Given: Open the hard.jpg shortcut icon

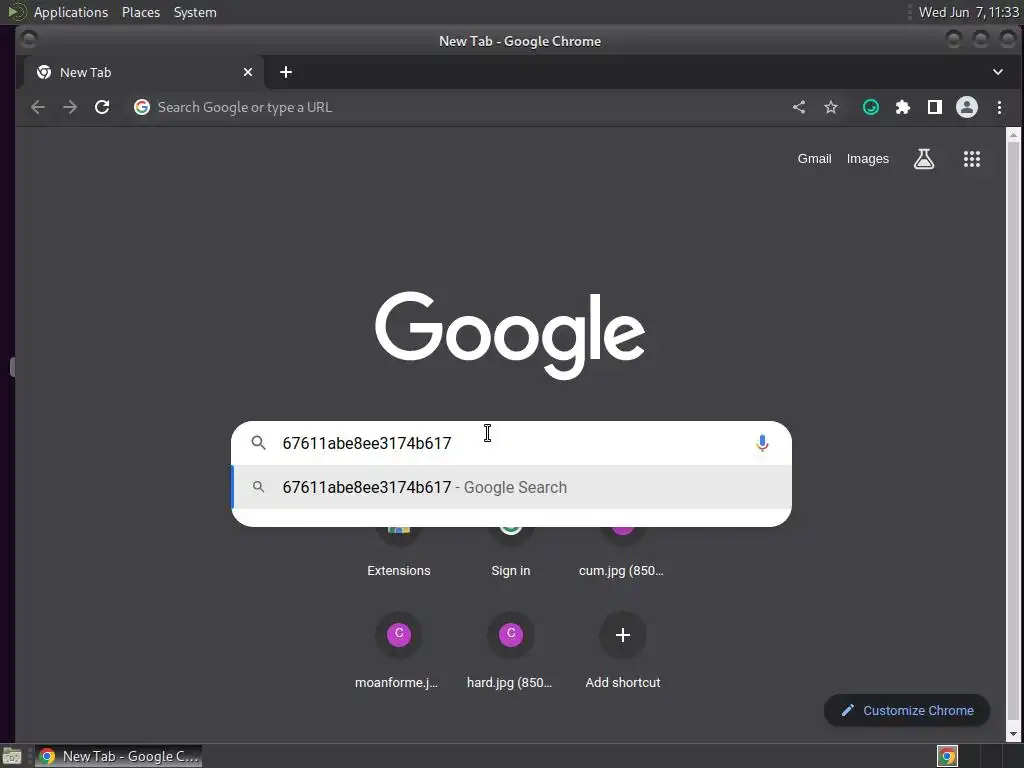Looking at the screenshot, I should [511, 634].
